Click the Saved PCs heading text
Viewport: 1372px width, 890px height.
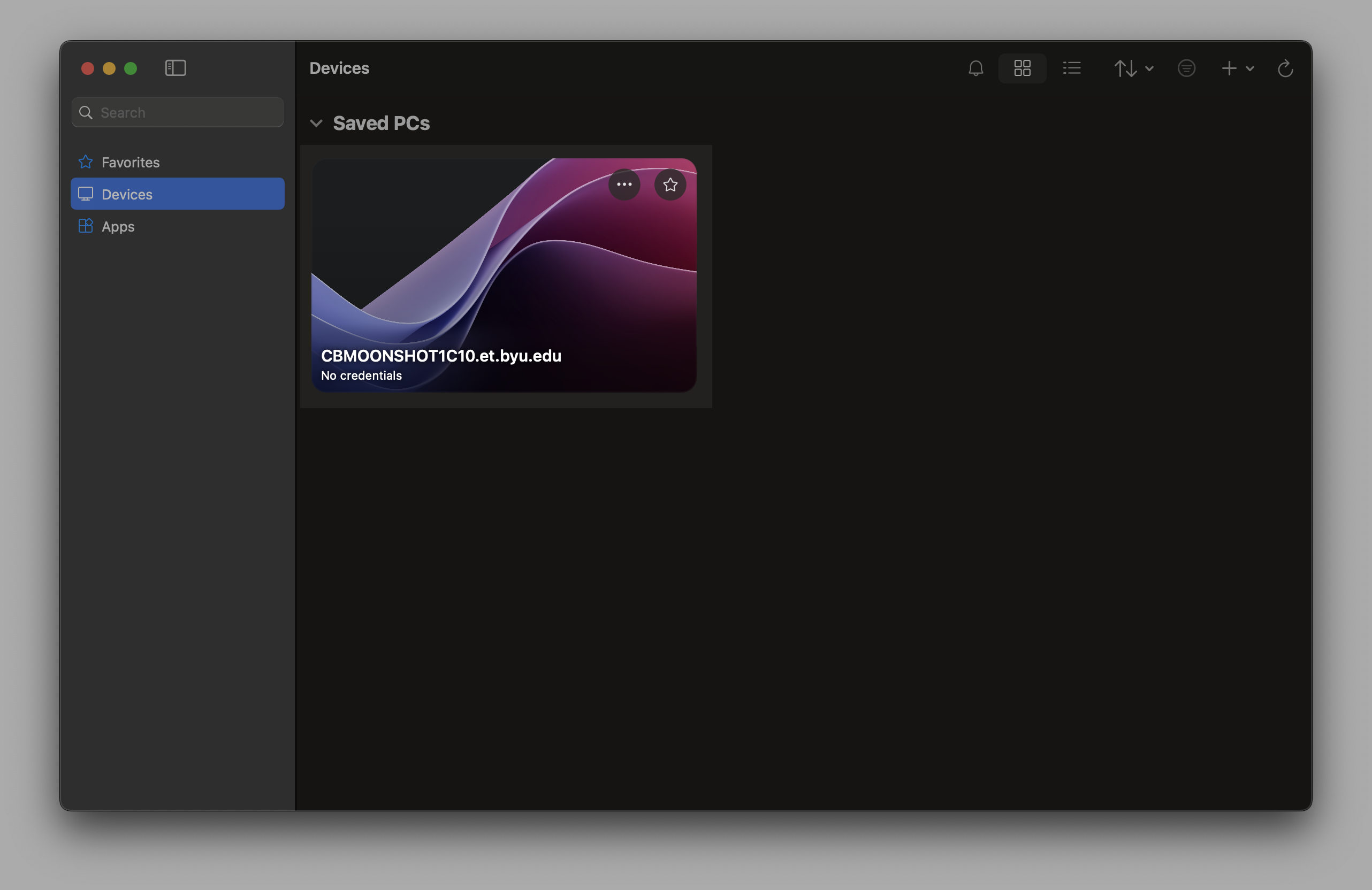pos(381,123)
